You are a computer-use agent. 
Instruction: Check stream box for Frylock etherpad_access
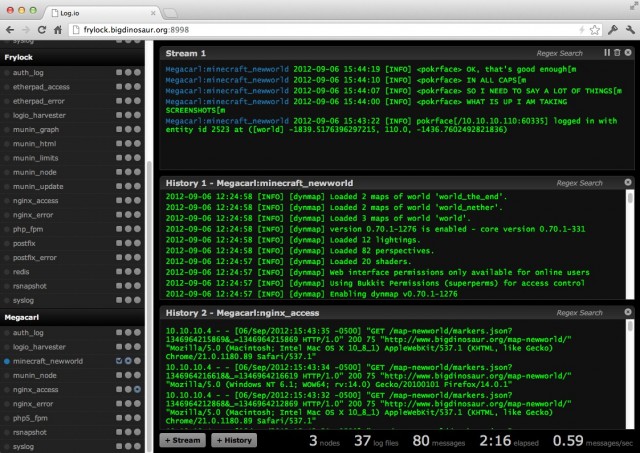click(x=119, y=87)
